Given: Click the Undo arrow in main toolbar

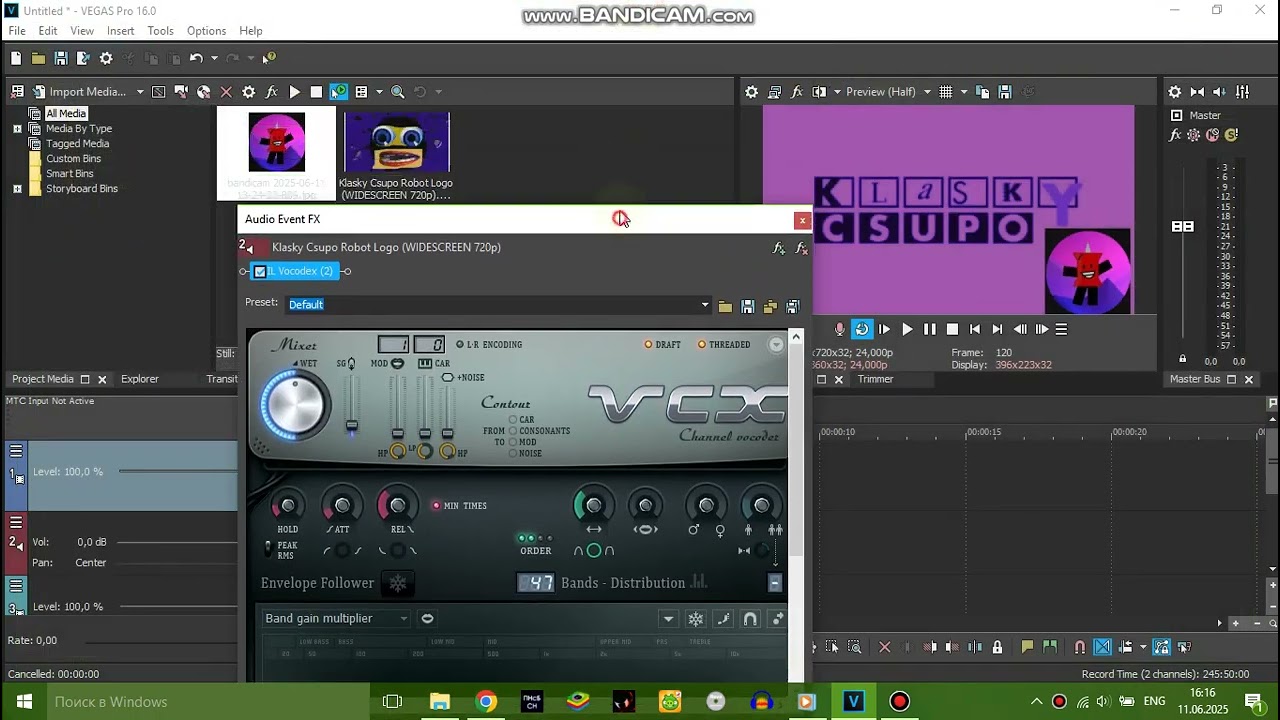Looking at the screenshot, I should point(196,59).
